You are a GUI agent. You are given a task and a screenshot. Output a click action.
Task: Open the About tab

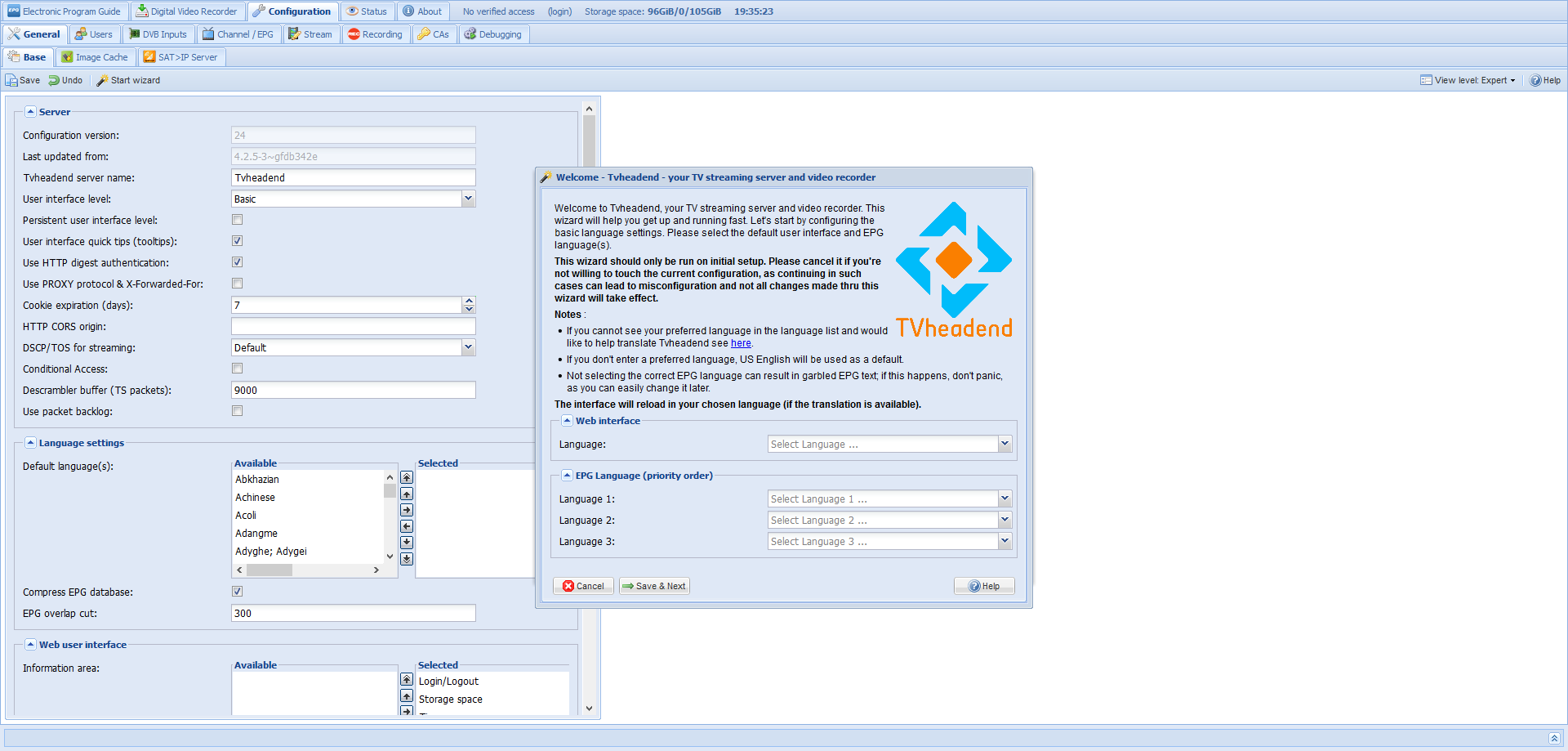coord(422,11)
